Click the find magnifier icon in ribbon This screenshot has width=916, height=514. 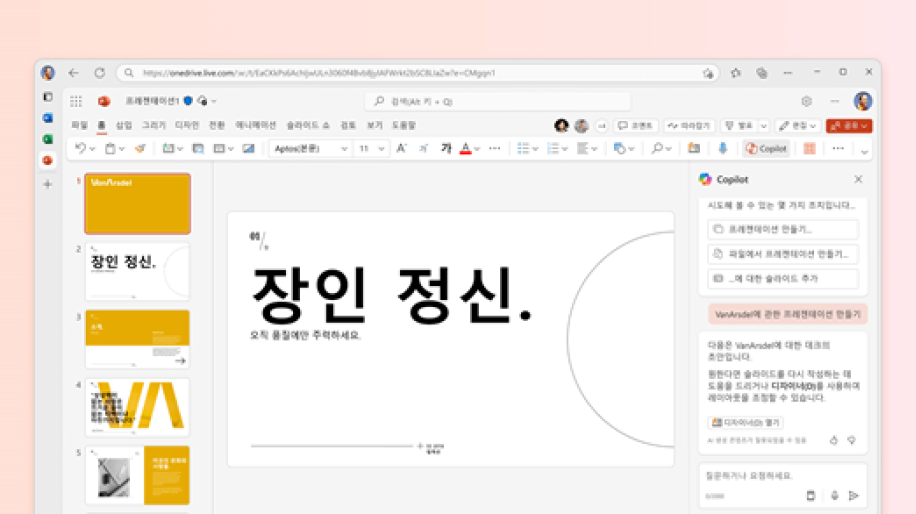pyautogui.click(x=657, y=148)
